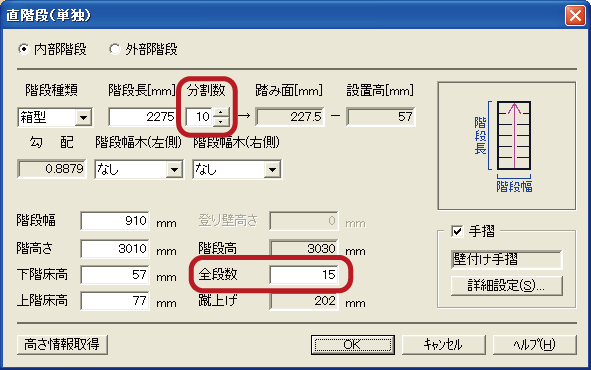Toggle the 手摺 checkbox
The width and height of the screenshot is (591, 370).
point(457,231)
